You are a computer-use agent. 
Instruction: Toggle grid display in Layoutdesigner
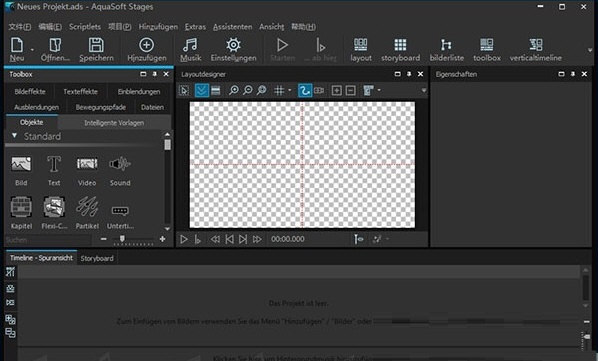279,90
